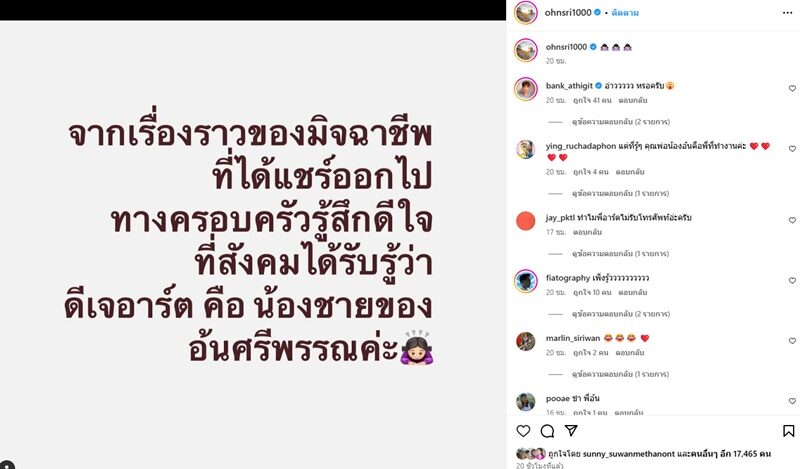Screen dimensions: 800x469
Task: View the list of 17,465 likes
Action: [752, 453]
